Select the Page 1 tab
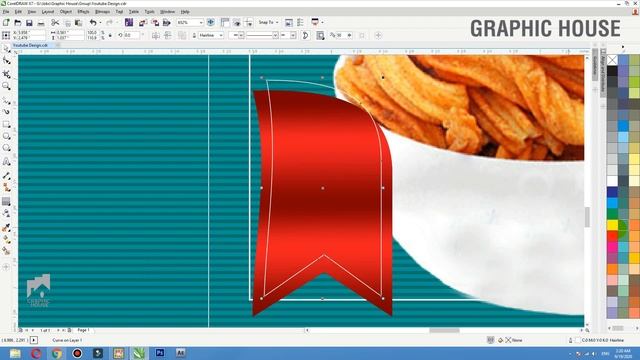The image size is (640, 360). click(x=83, y=330)
